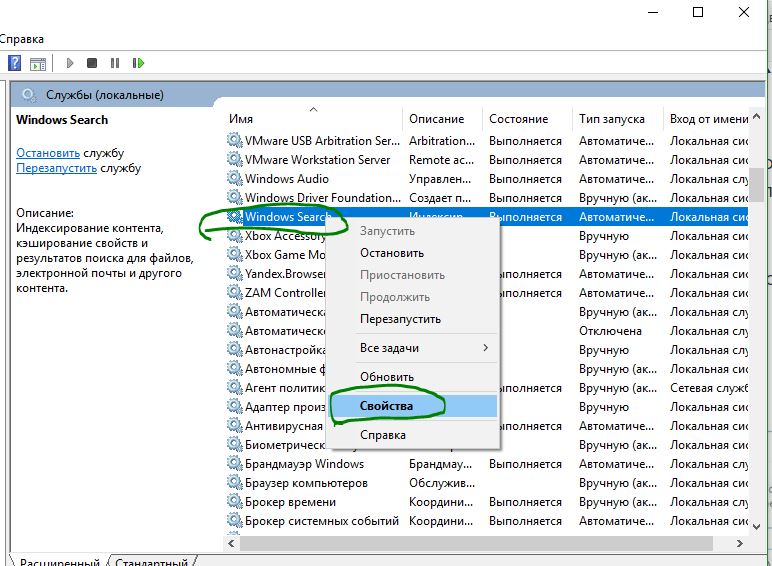Click the Help question mark toolbar icon
Screen dimensions: 772x566
15,63
